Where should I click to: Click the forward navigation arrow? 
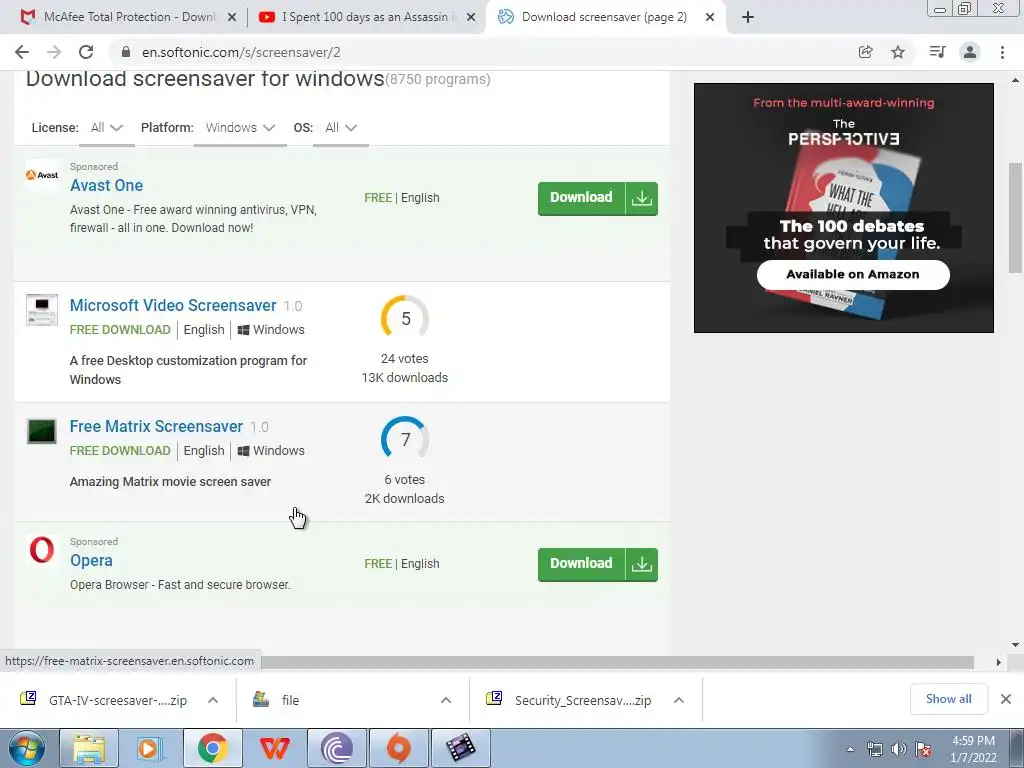54,52
